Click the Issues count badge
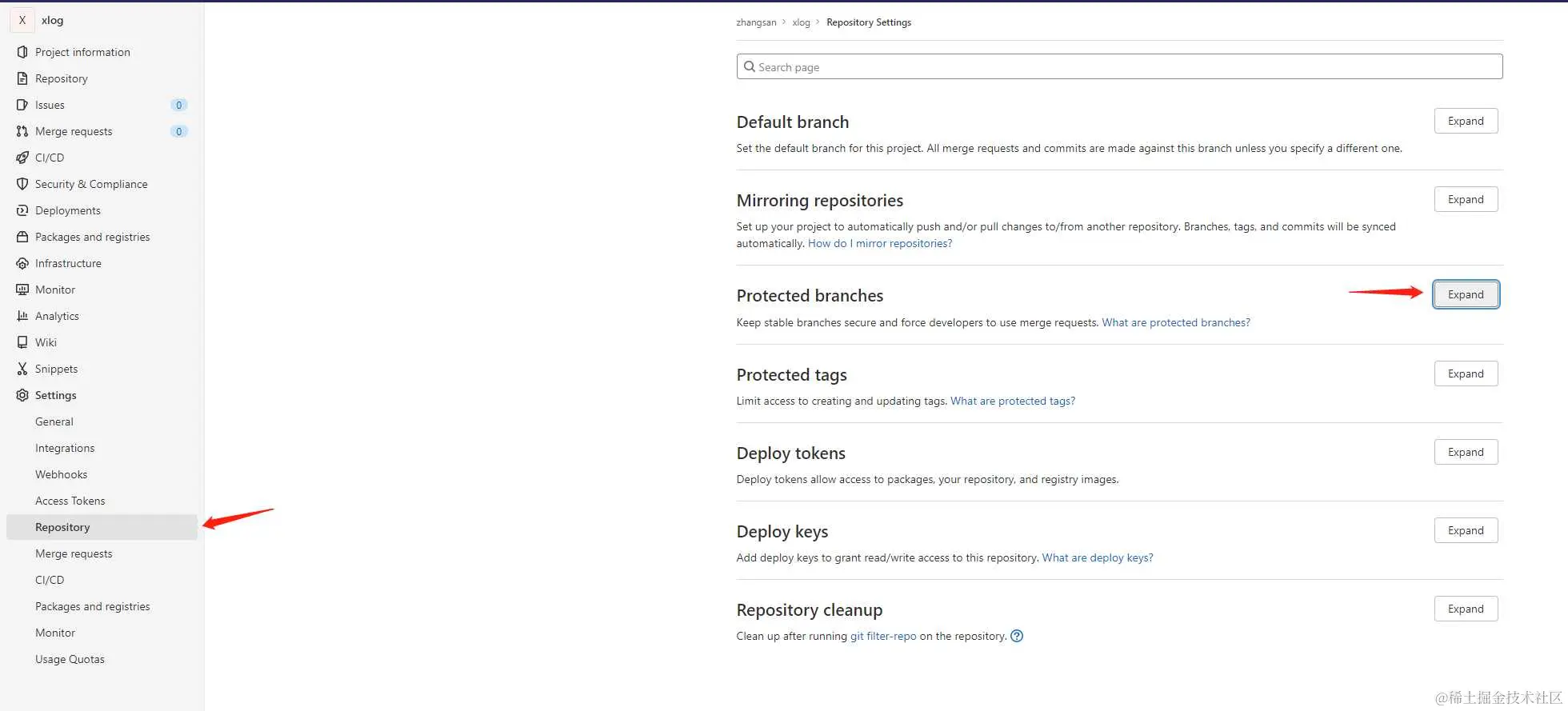Screen dimensions: 1568x711 [x=179, y=105]
